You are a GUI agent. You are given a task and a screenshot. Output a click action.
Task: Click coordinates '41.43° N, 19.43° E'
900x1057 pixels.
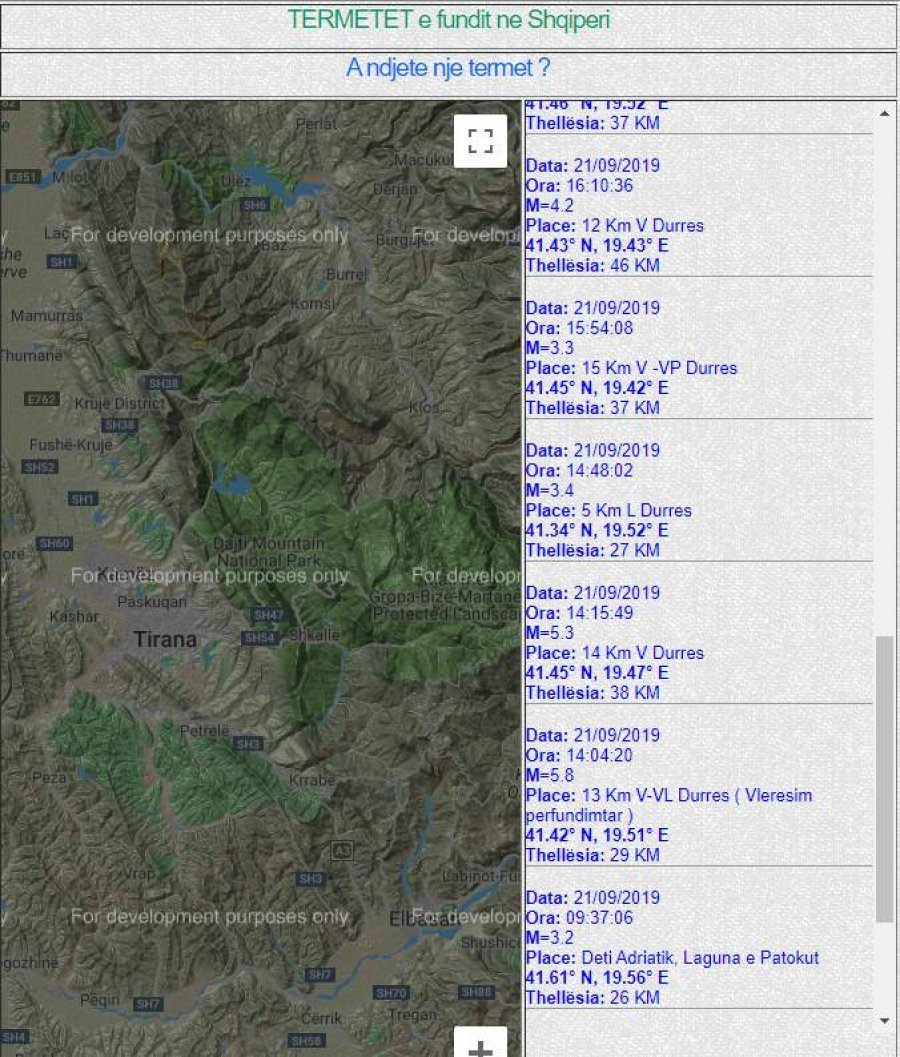pos(597,245)
